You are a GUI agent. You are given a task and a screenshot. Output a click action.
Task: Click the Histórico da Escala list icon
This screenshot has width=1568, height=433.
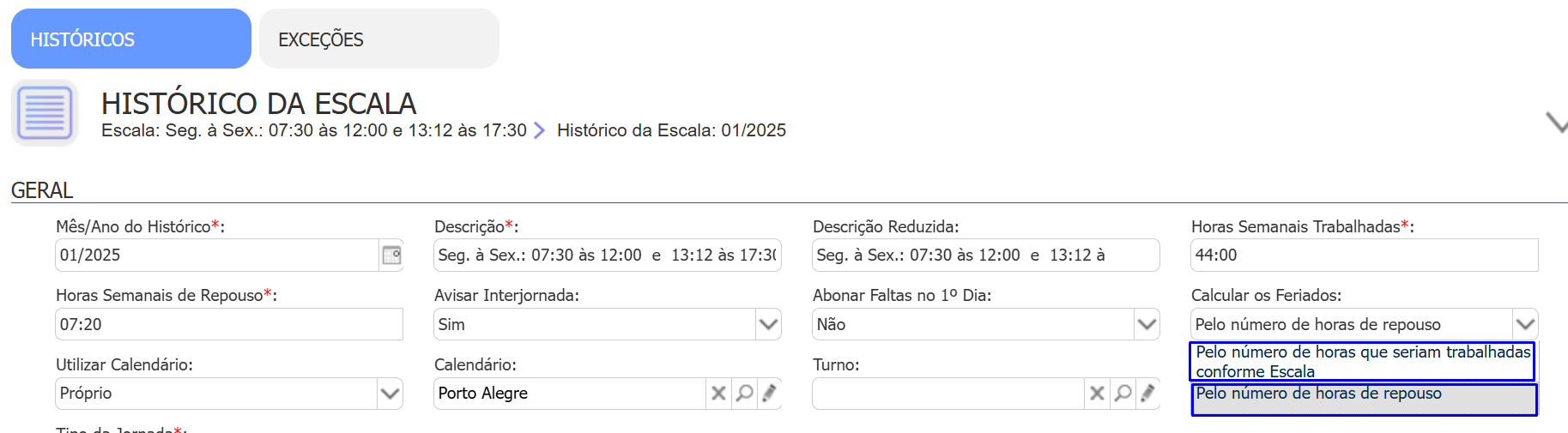click(x=45, y=113)
